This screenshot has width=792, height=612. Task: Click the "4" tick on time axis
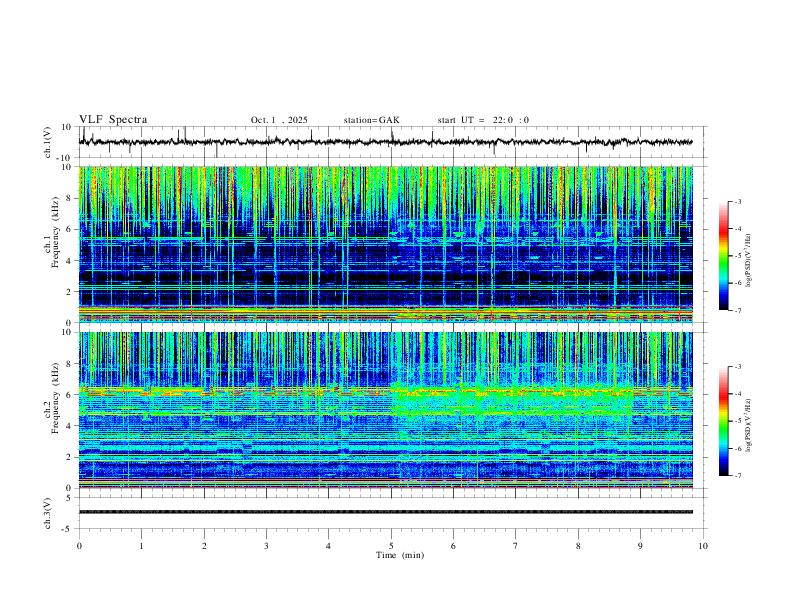(328, 546)
